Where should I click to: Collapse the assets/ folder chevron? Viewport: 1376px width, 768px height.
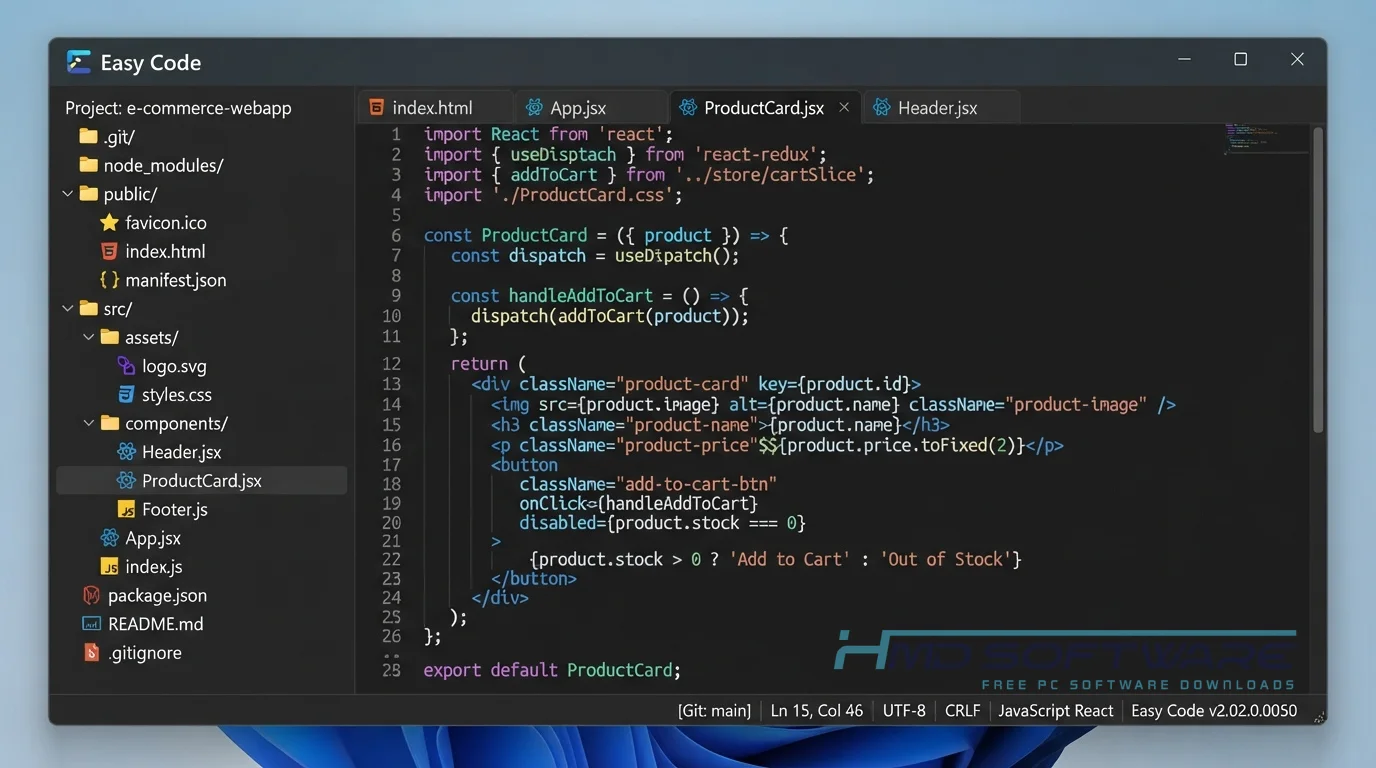click(89, 338)
